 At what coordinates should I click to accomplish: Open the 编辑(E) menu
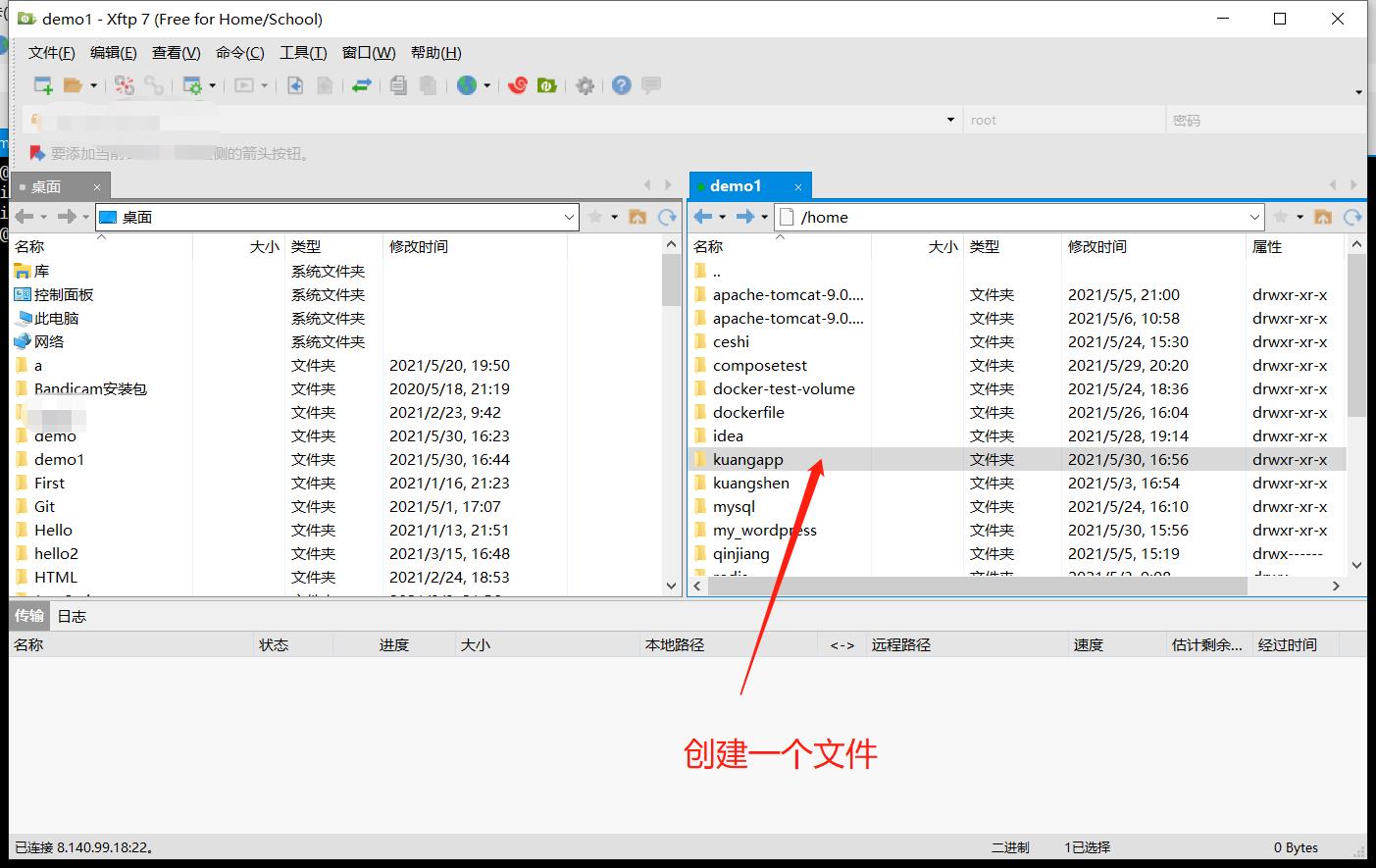113,53
